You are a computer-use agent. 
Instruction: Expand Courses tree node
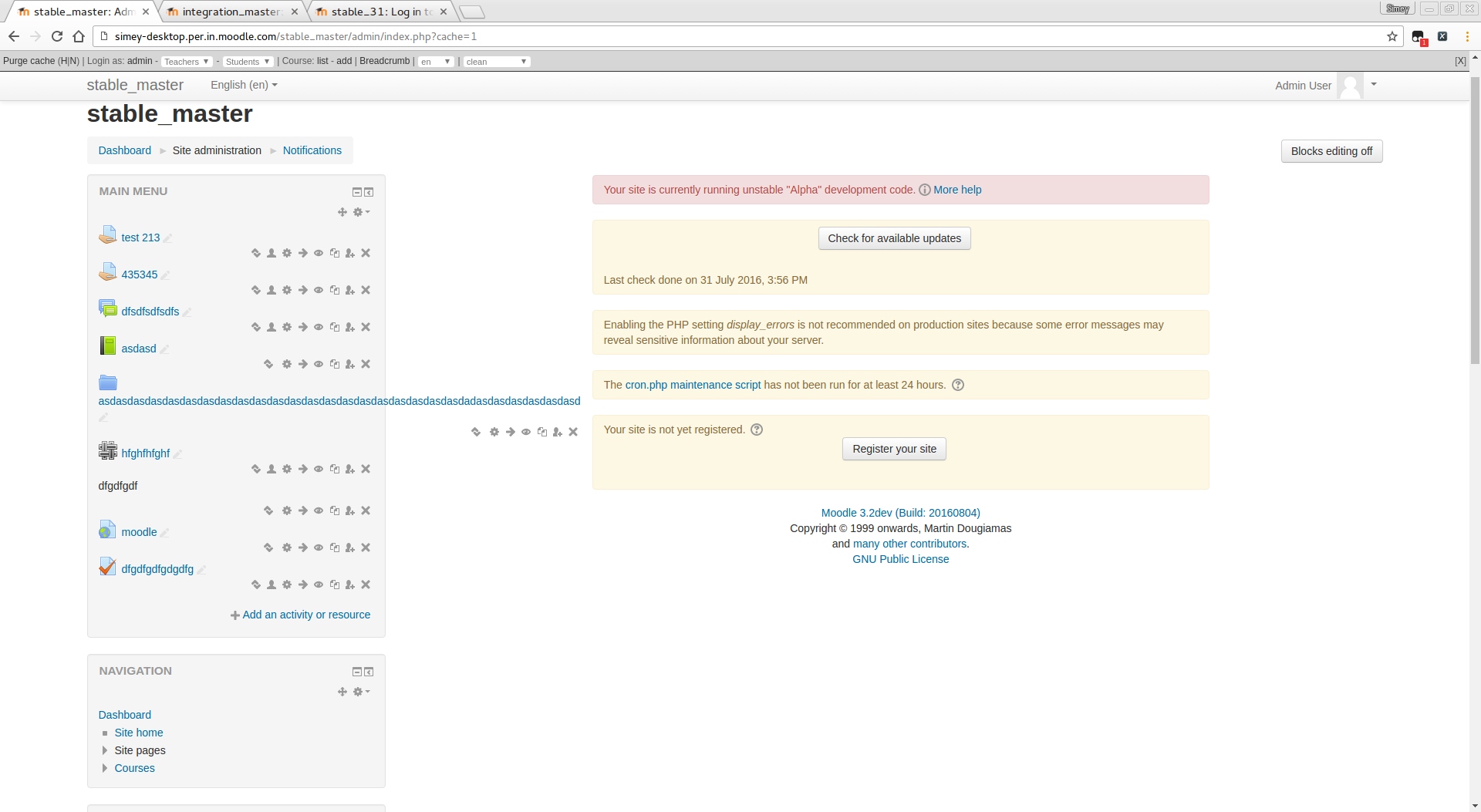(105, 768)
